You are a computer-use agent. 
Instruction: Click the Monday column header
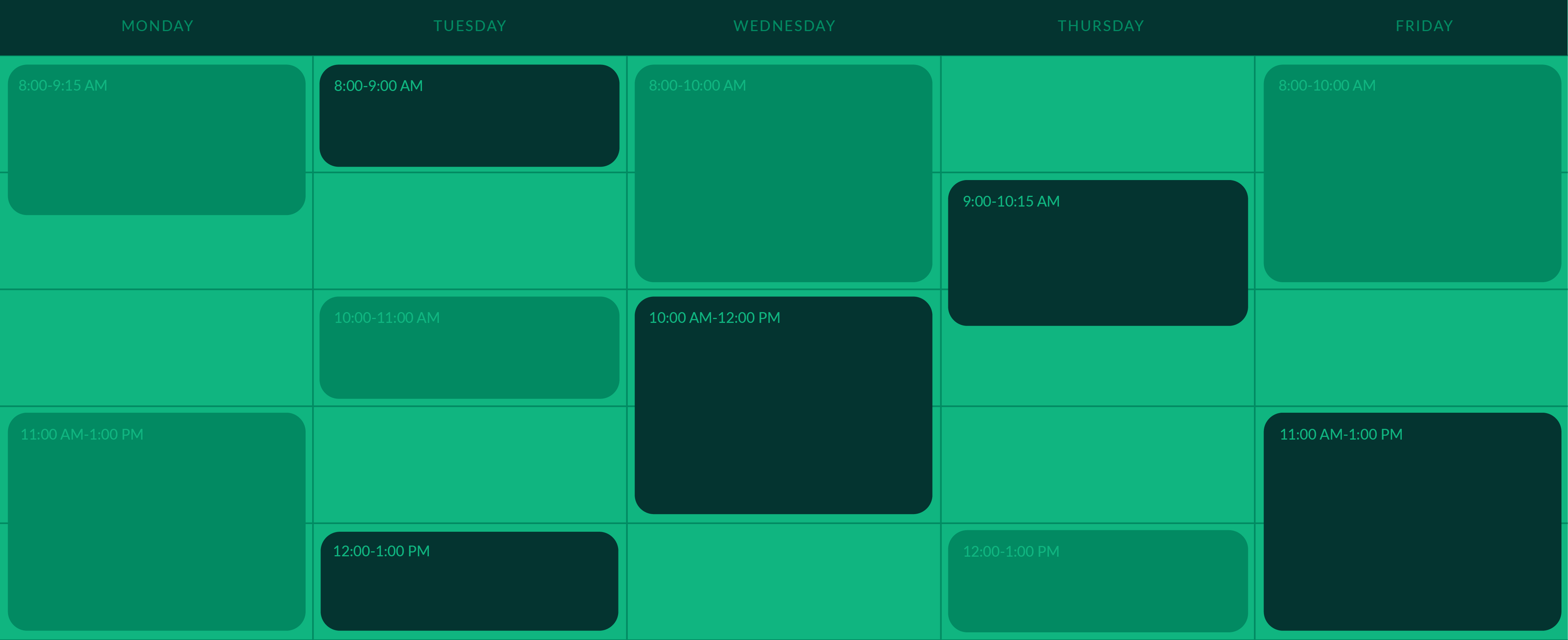pyautogui.click(x=158, y=26)
